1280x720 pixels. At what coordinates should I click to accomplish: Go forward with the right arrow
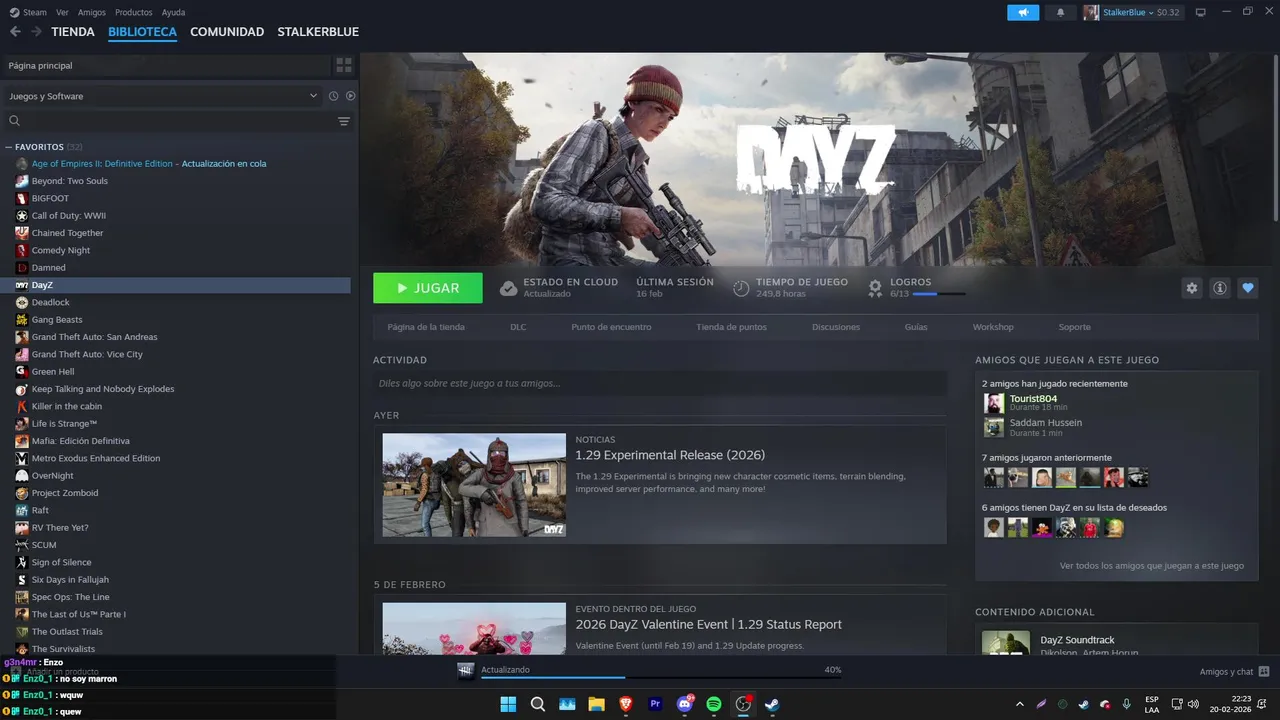(36, 32)
